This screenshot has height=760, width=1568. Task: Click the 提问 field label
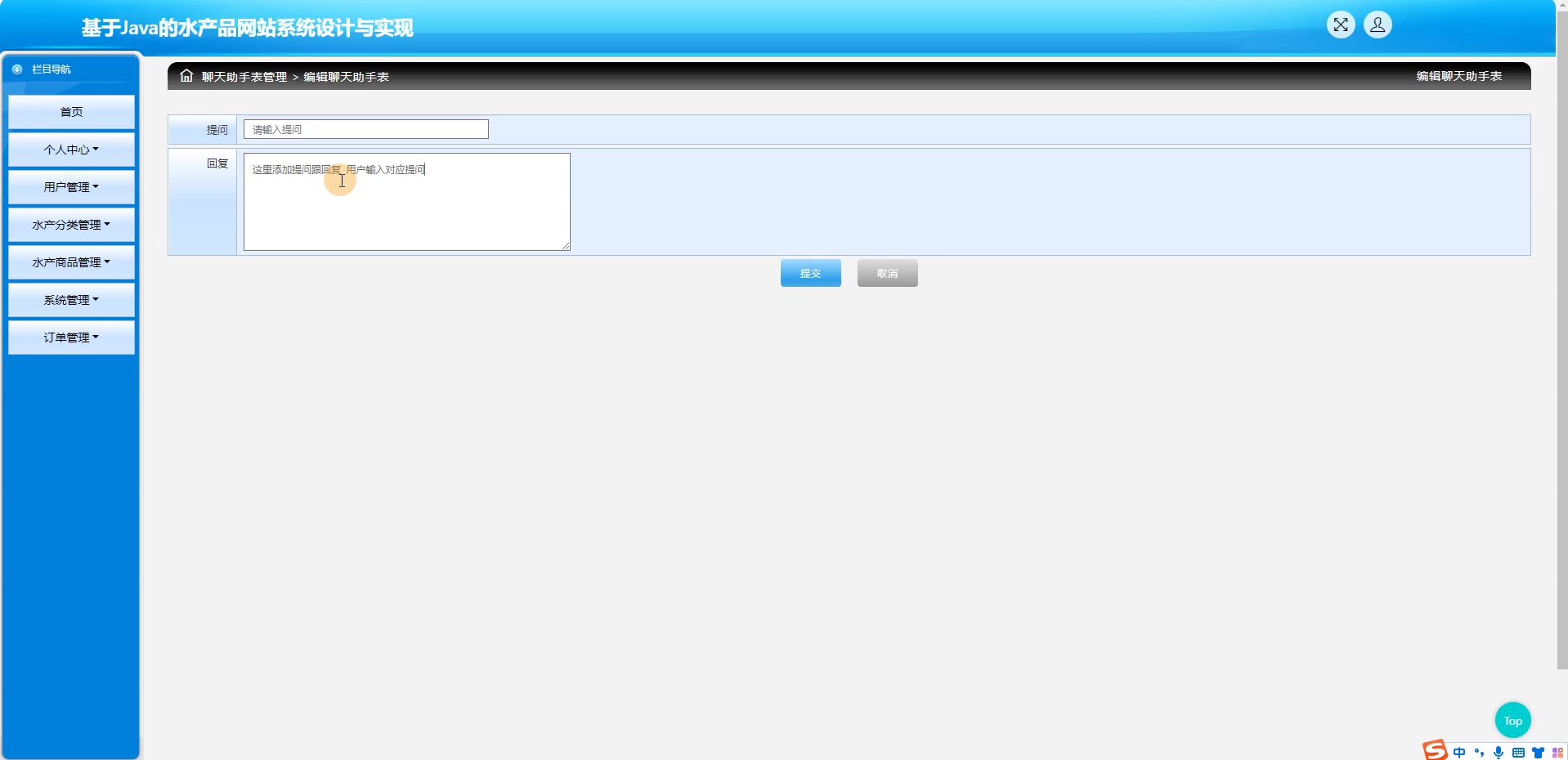tap(217, 130)
